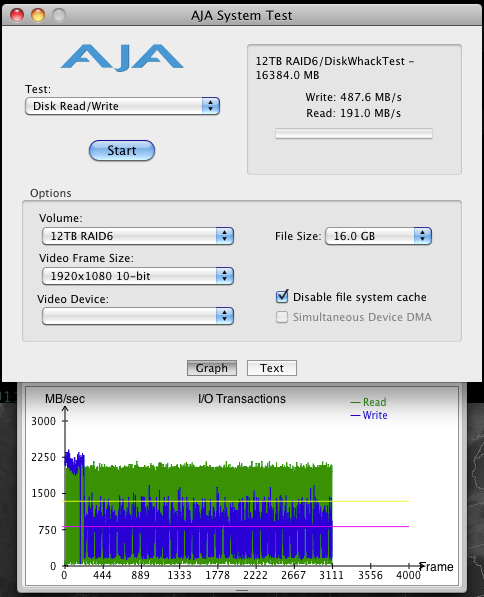Click the 3556 frame axis value
The height and width of the screenshot is (597, 484).
370,575
